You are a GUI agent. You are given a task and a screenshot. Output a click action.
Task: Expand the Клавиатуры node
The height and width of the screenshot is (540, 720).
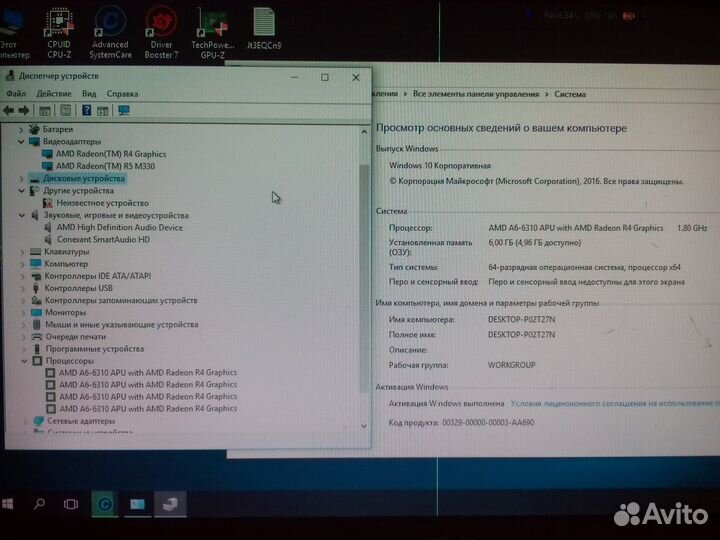coord(22,252)
